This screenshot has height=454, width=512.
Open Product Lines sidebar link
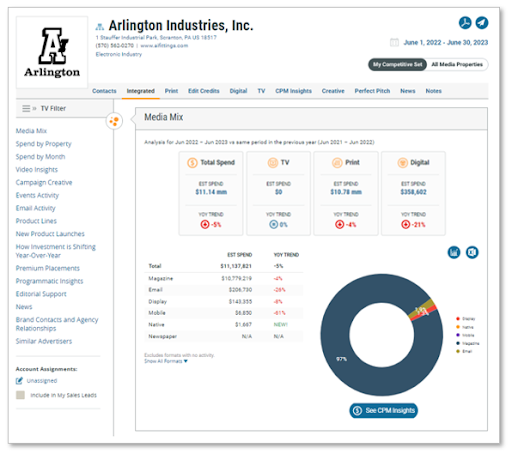point(36,221)
